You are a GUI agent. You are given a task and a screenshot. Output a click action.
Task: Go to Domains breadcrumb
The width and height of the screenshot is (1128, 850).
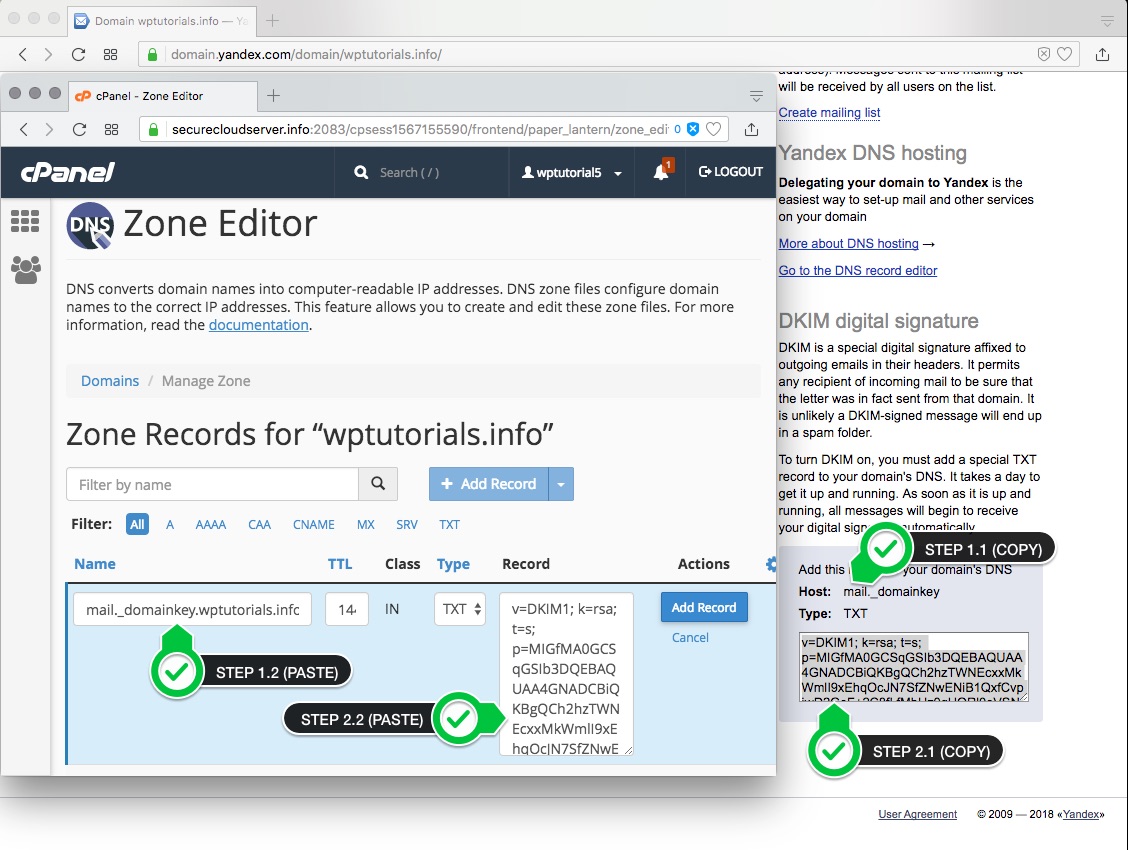110,381
